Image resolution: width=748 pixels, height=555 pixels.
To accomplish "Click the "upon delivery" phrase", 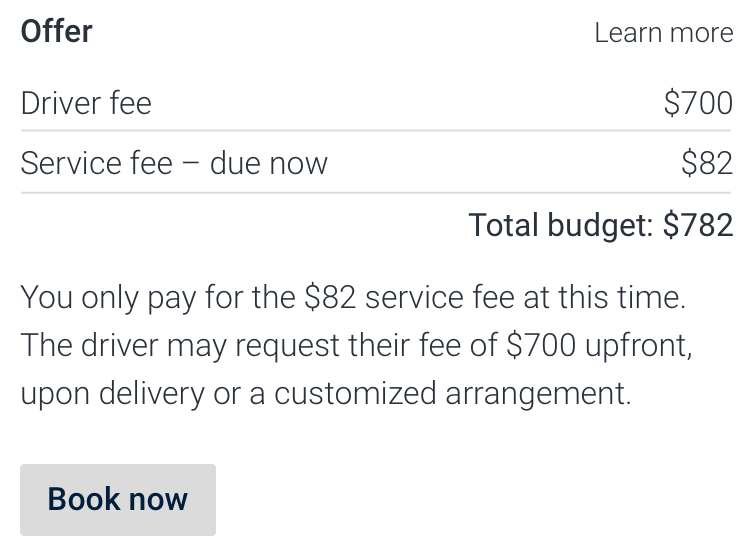I will click(x=111, y=394).
